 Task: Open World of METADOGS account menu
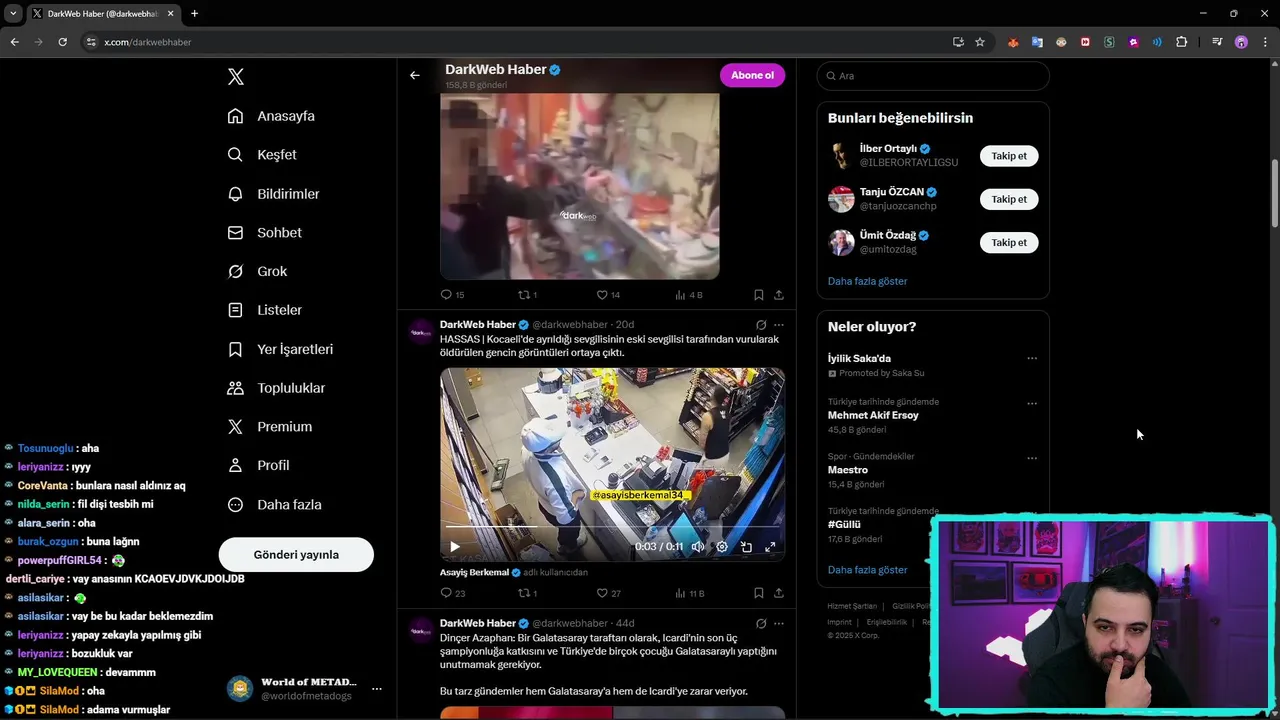point(304,689)
